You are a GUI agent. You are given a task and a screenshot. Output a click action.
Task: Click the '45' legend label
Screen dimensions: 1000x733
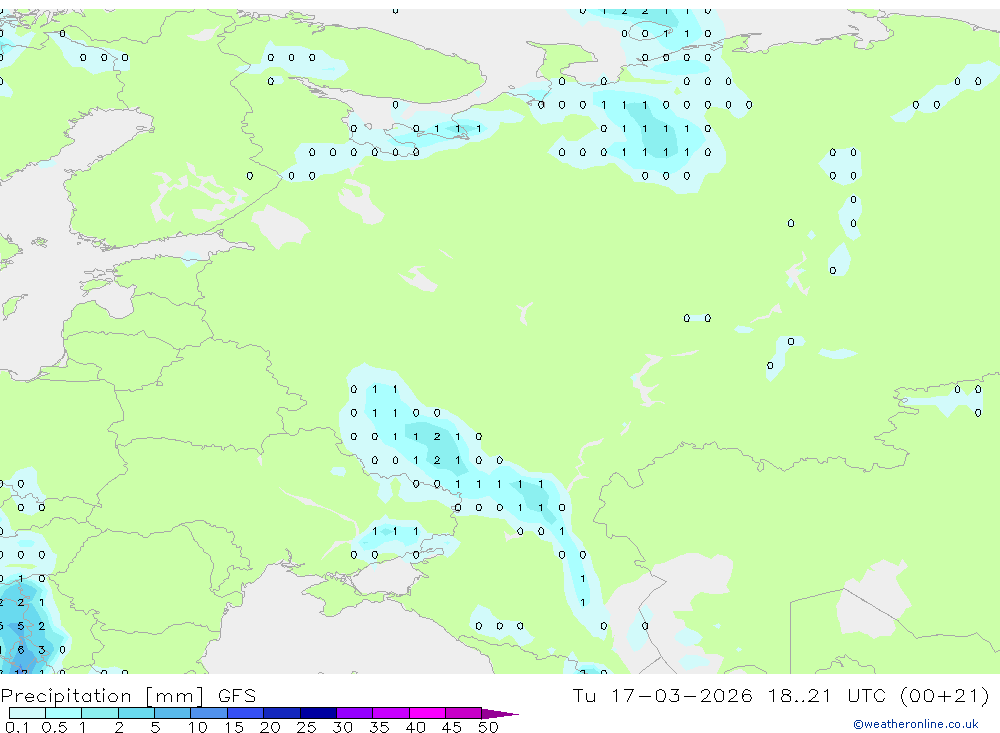452,727
